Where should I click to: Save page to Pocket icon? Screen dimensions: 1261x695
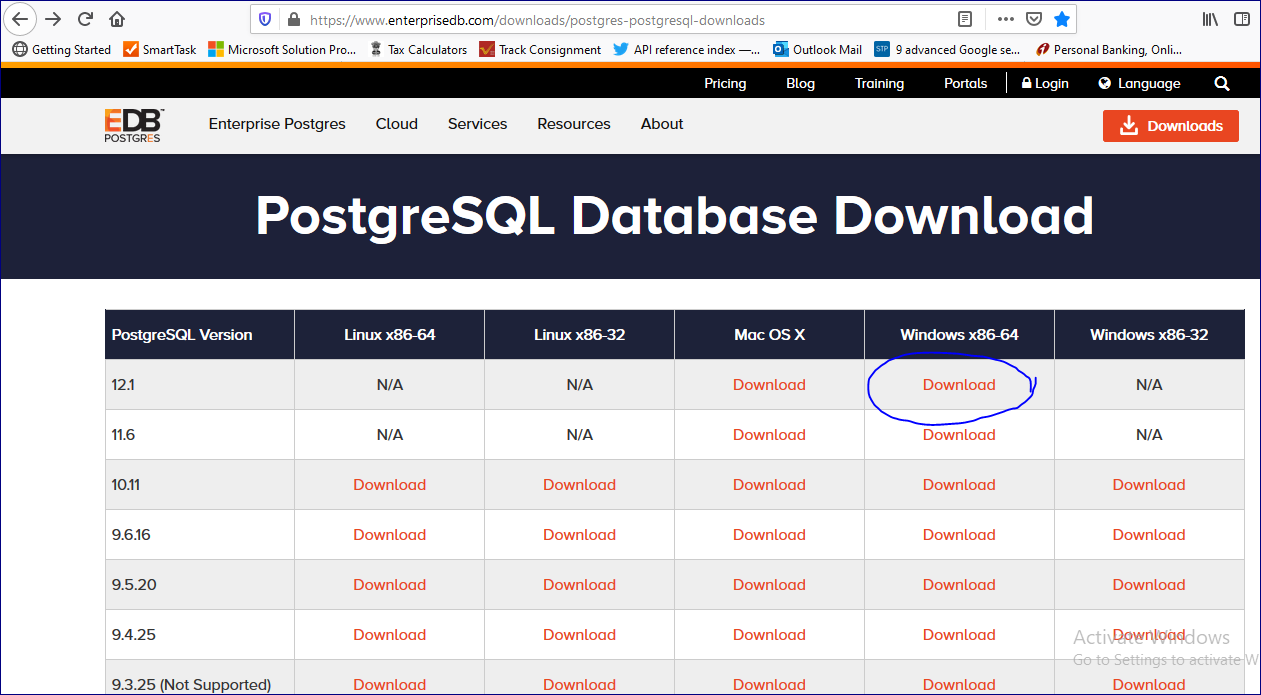[1034, 19]
